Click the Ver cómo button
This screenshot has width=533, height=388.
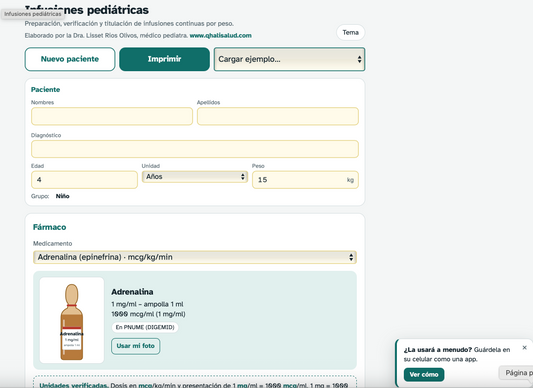(x=424, y=374)
